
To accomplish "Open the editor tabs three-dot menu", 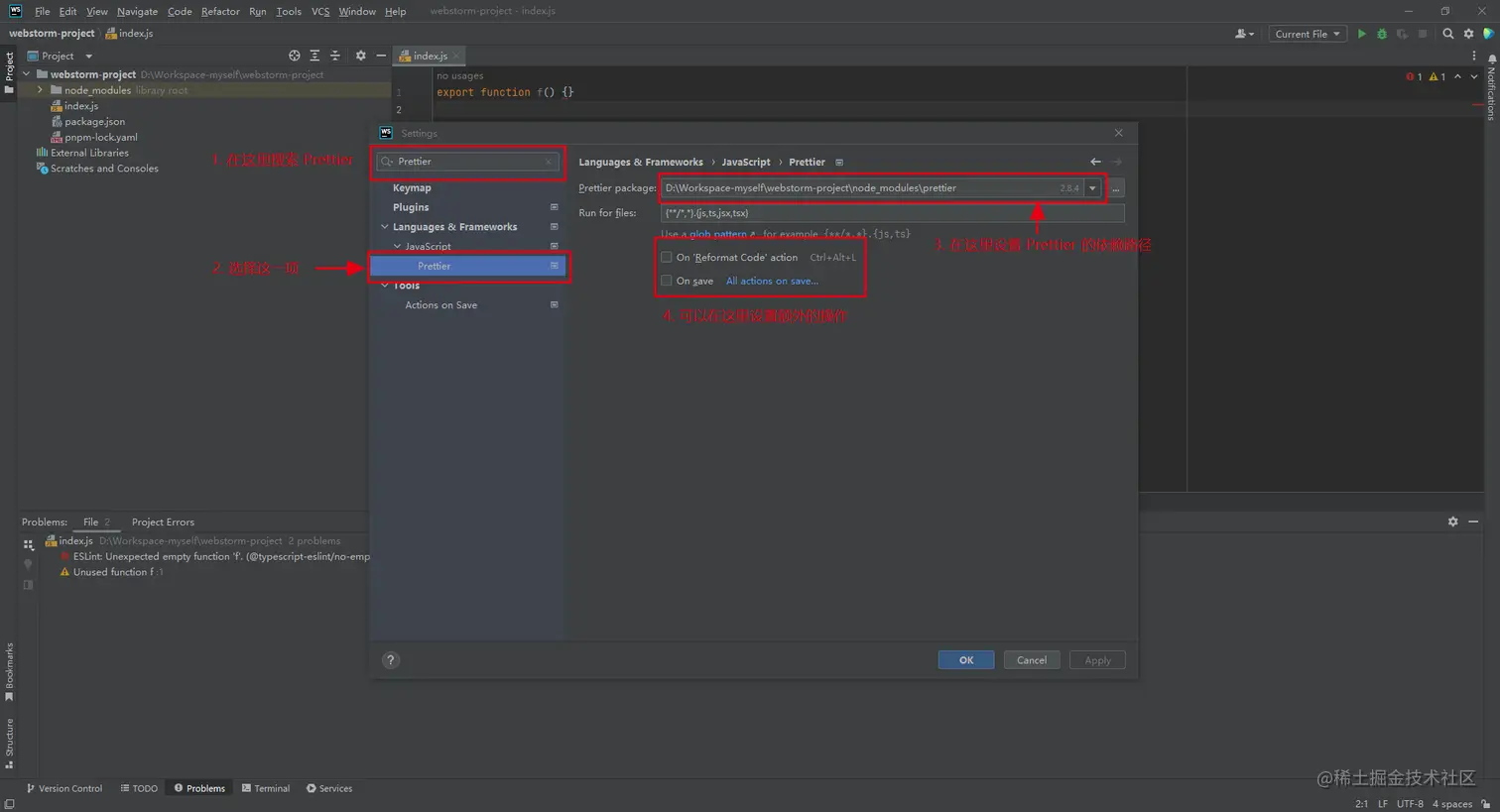I will [x=1473, y=56].
